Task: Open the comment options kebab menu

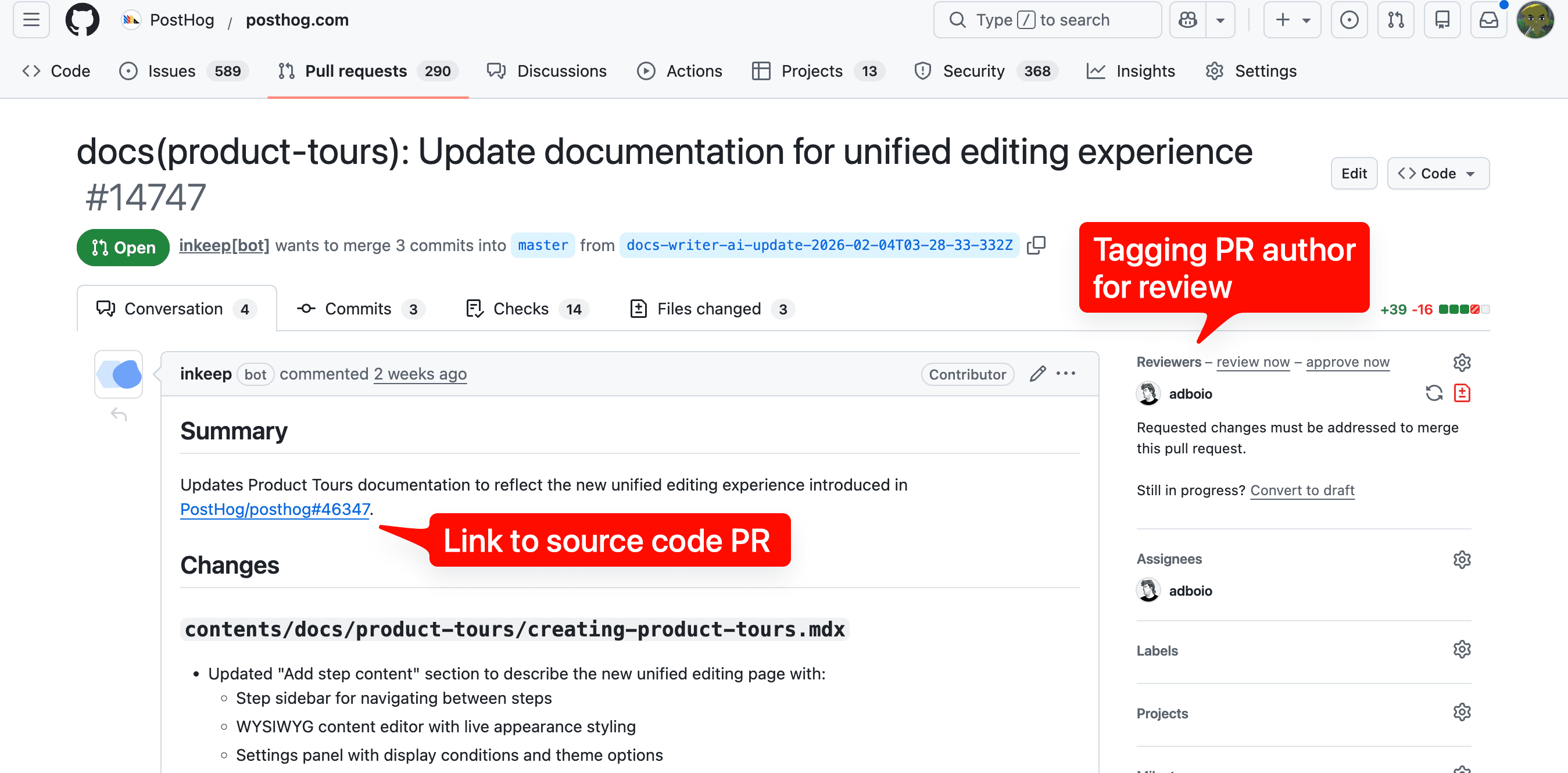Action: pos(1066,374)
